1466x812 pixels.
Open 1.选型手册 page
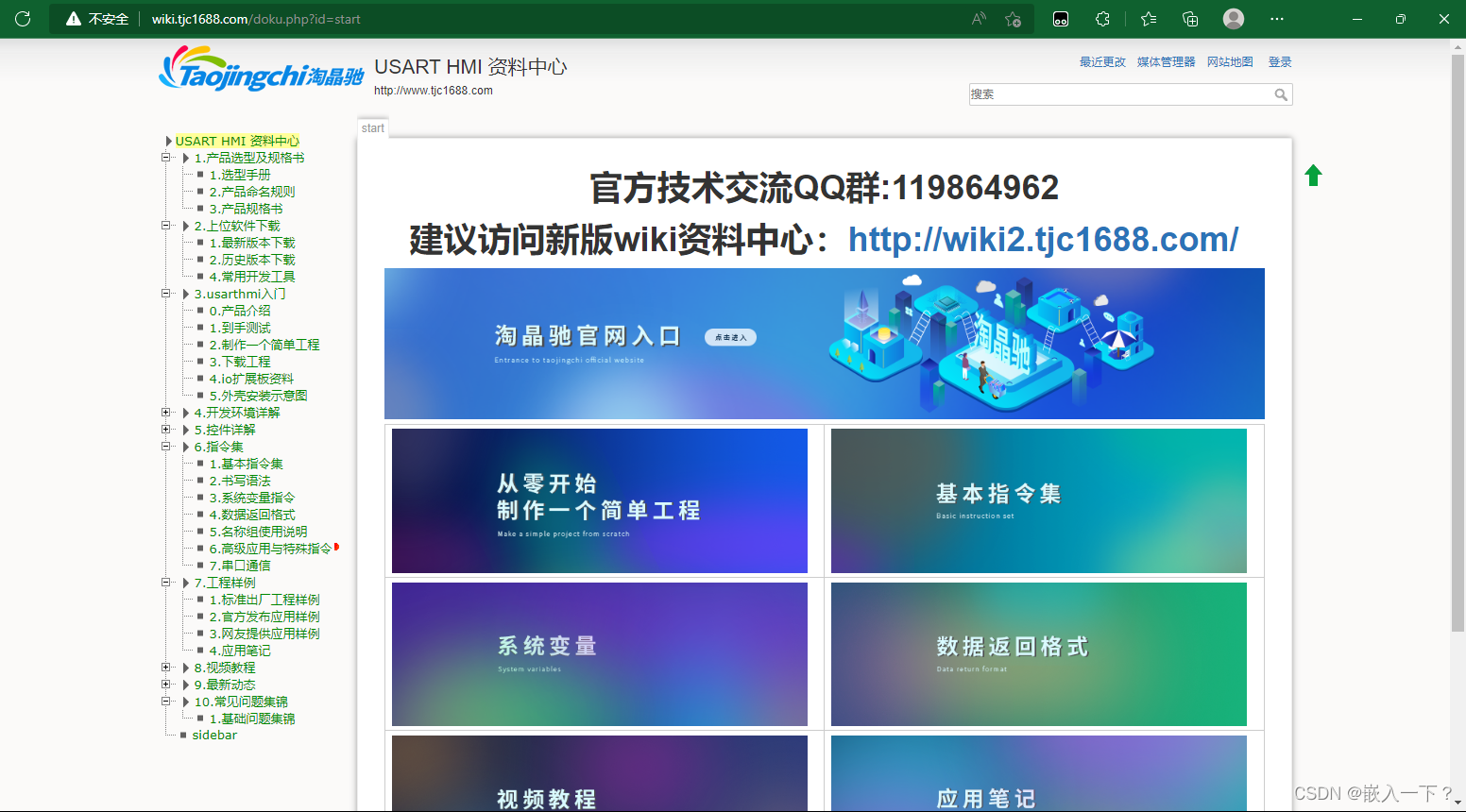click(240, 175)
